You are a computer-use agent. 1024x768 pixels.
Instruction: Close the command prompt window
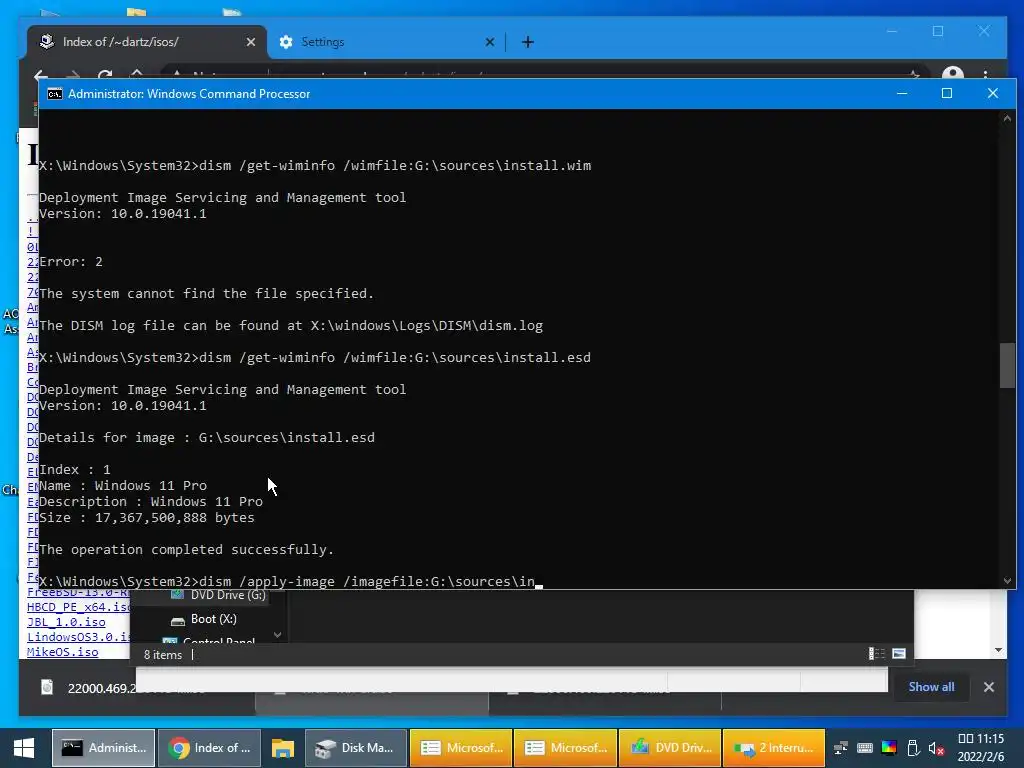[993, 93]
